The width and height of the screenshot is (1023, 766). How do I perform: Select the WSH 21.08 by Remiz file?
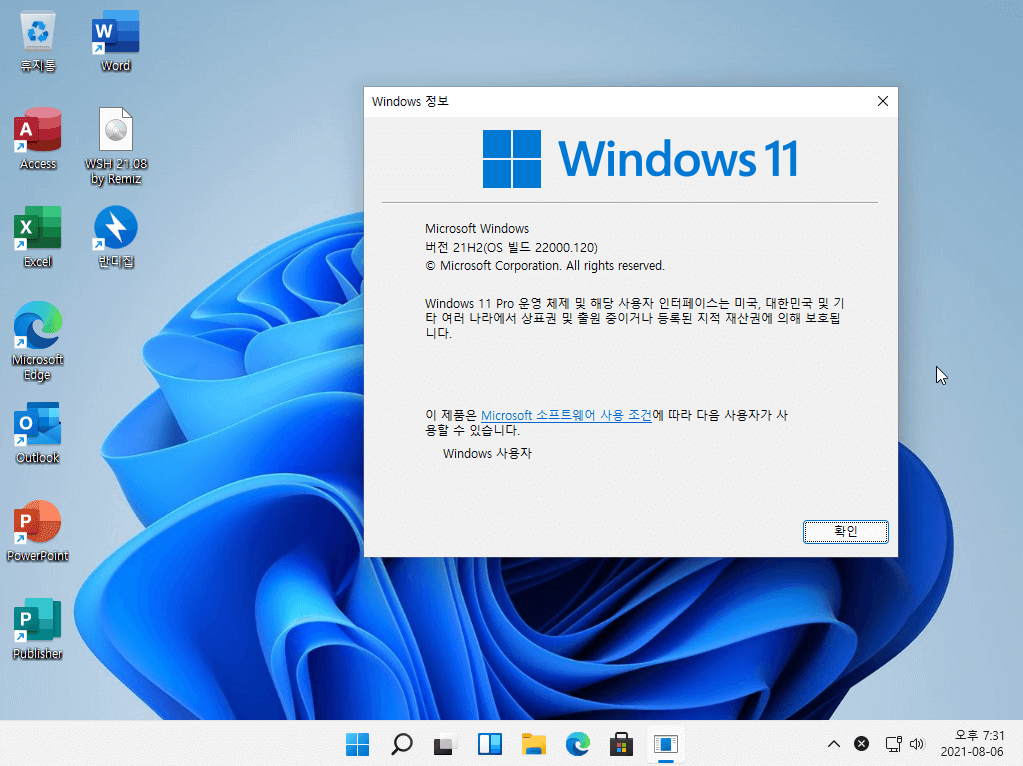115,146
